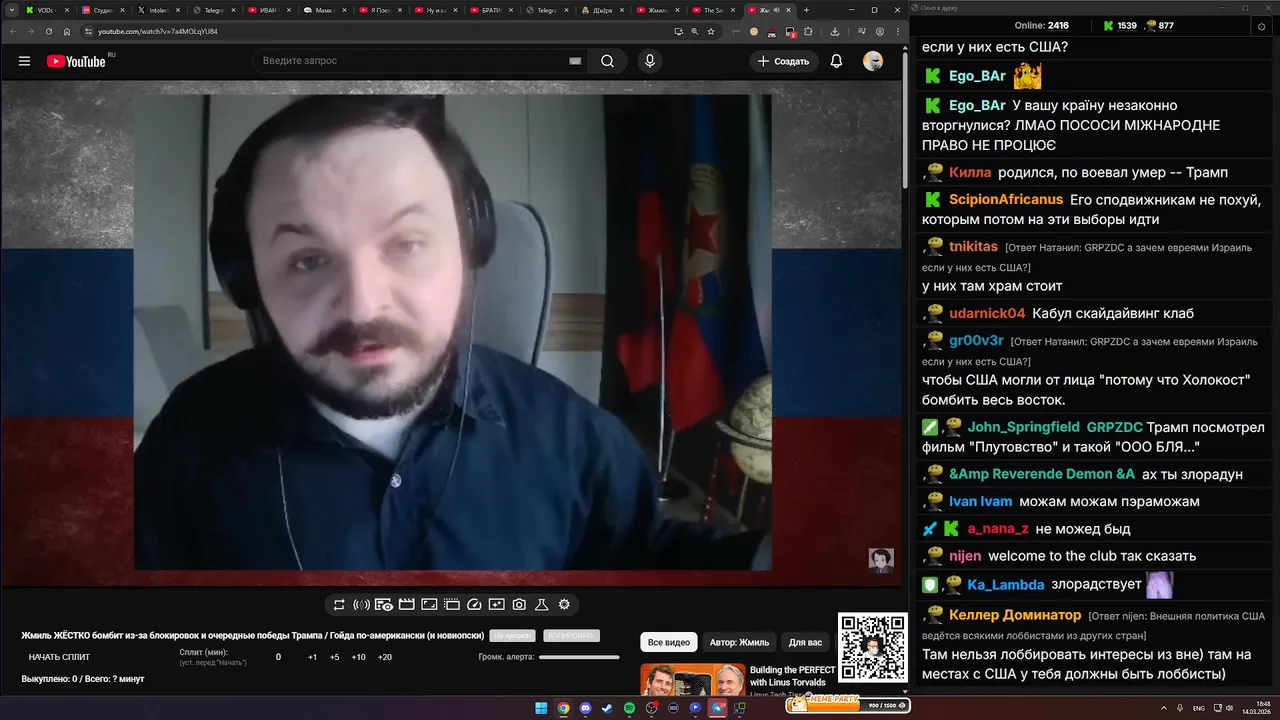This screenshot has height=720, width=1280.
Task: Select the Все видео filter chip
Action: (669, 642)
